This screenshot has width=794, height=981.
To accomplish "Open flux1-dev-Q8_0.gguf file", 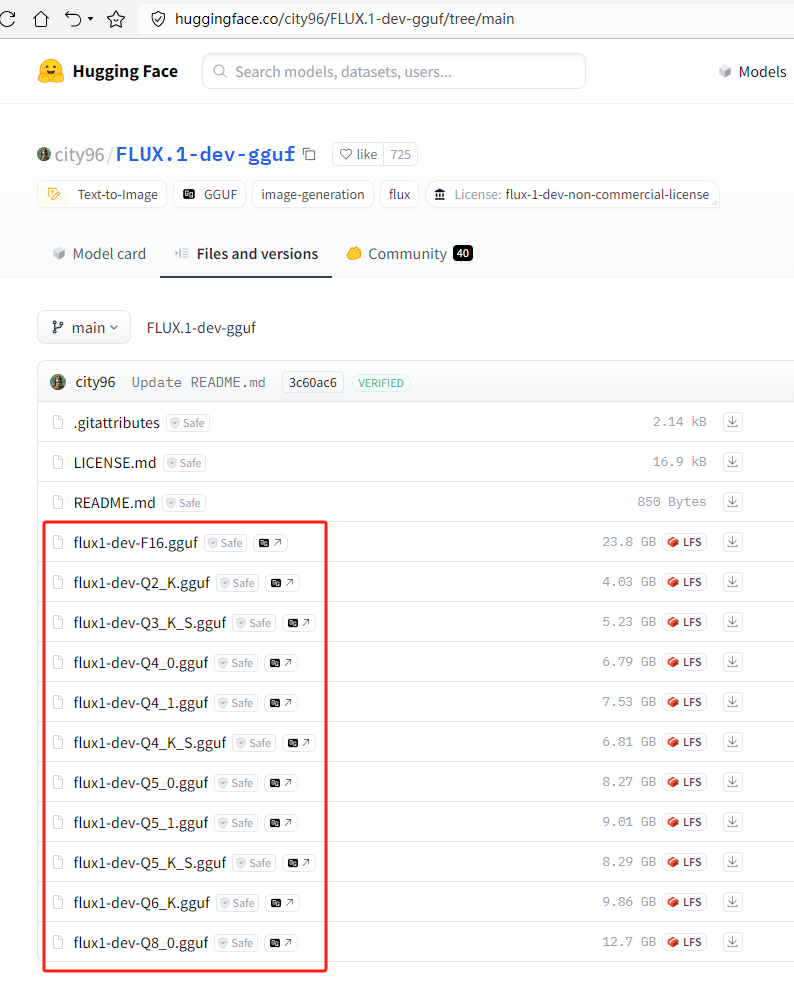I will [140, 943].
